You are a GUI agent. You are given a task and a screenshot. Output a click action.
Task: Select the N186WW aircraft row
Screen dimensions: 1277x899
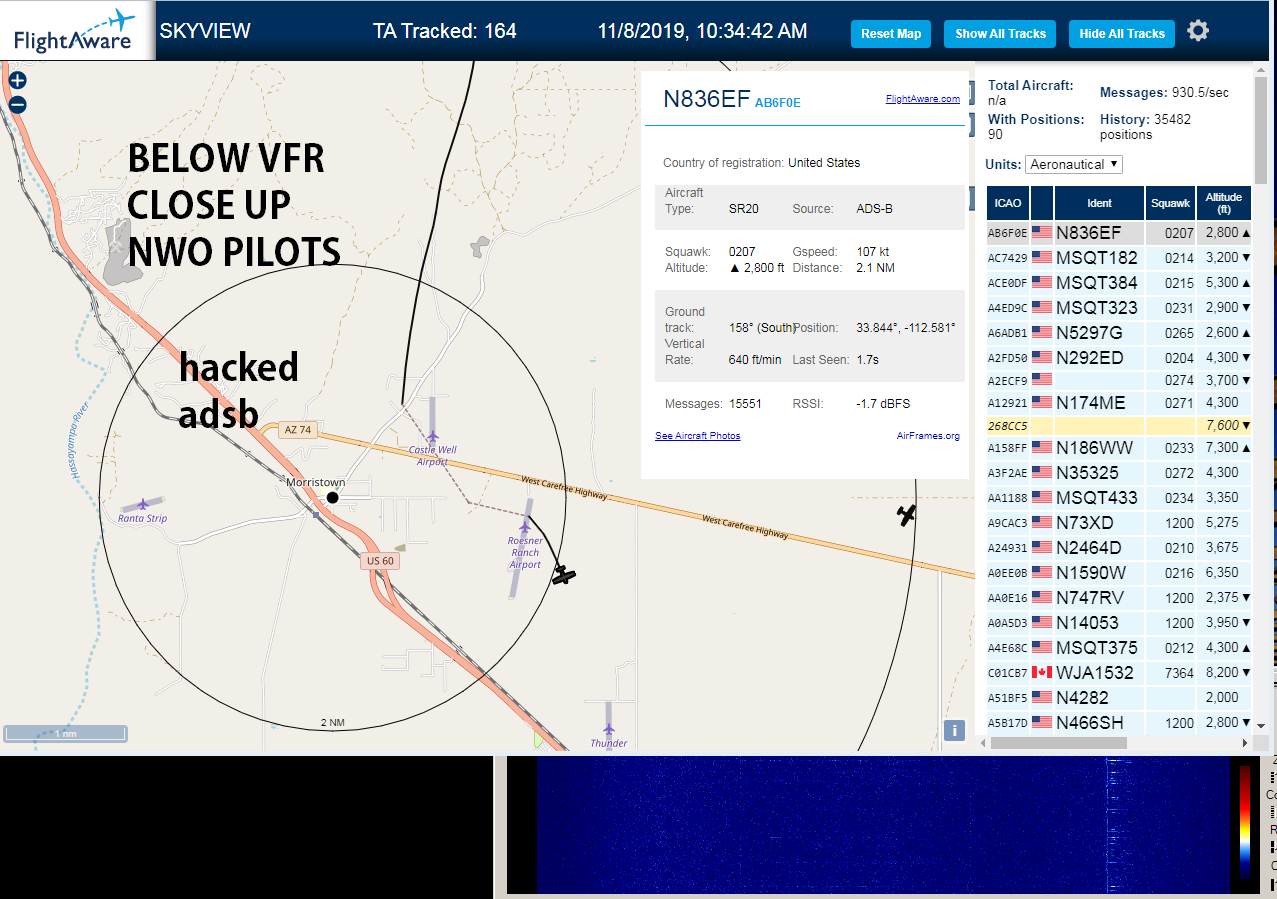1118,447
